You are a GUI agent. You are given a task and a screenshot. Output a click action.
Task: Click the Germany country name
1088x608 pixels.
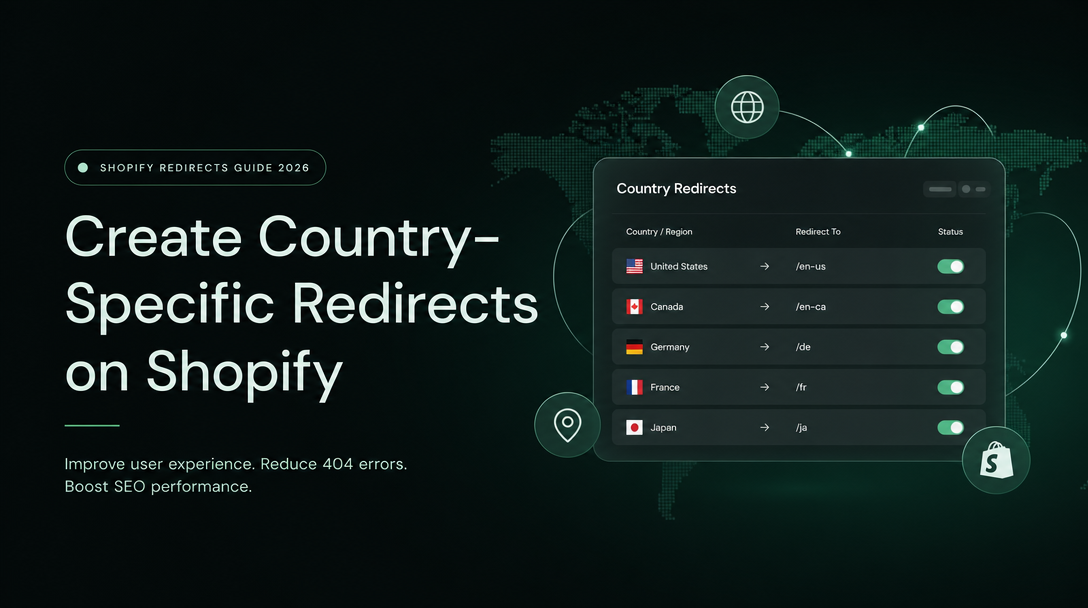click(x=670, y=347)
